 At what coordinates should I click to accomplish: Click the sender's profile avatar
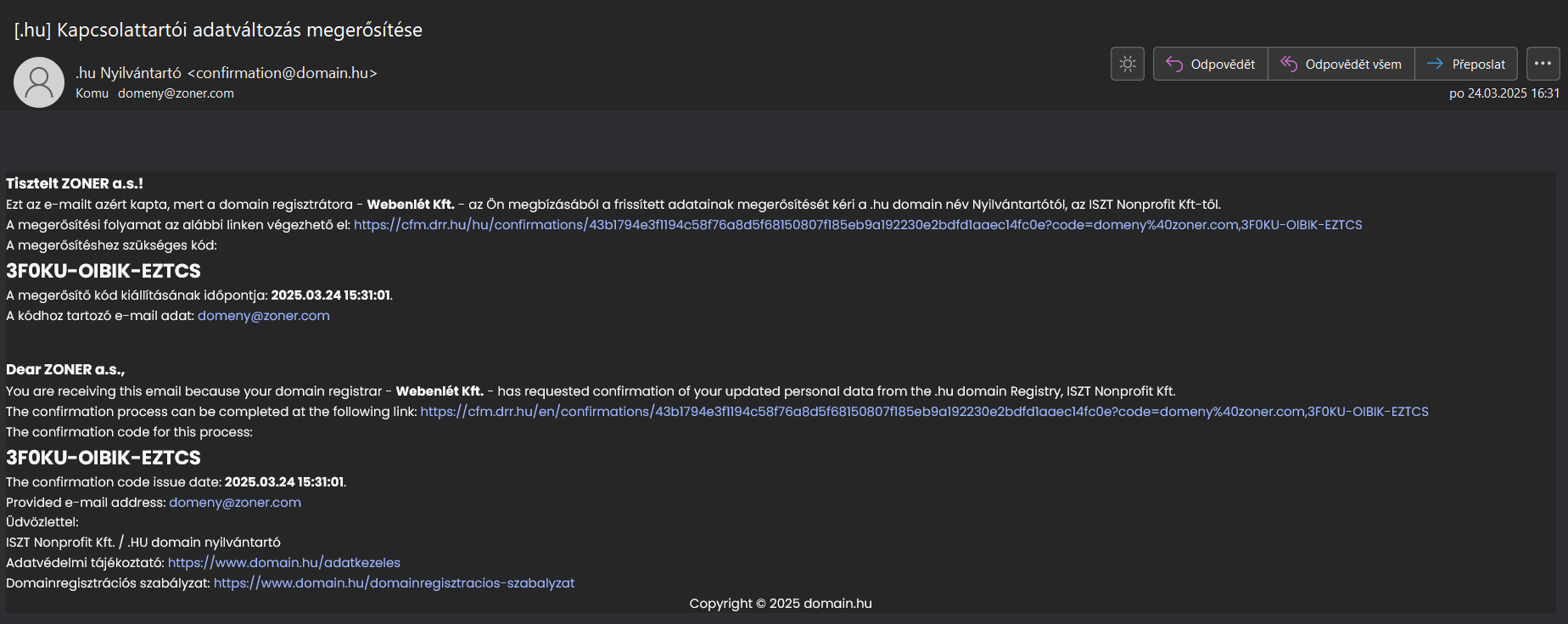[39, 82]
